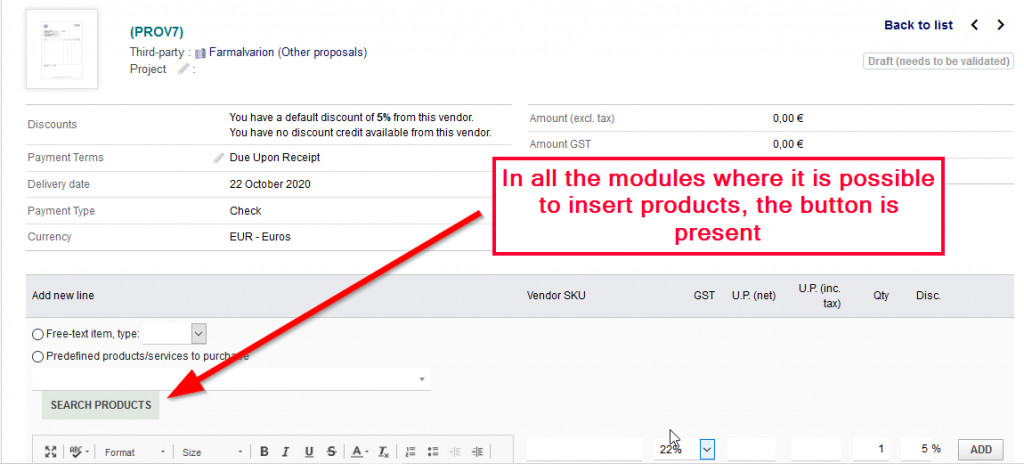Open the Format dropdown in editor
This screenshot has height=464, width=1024.
pos(135,452)
